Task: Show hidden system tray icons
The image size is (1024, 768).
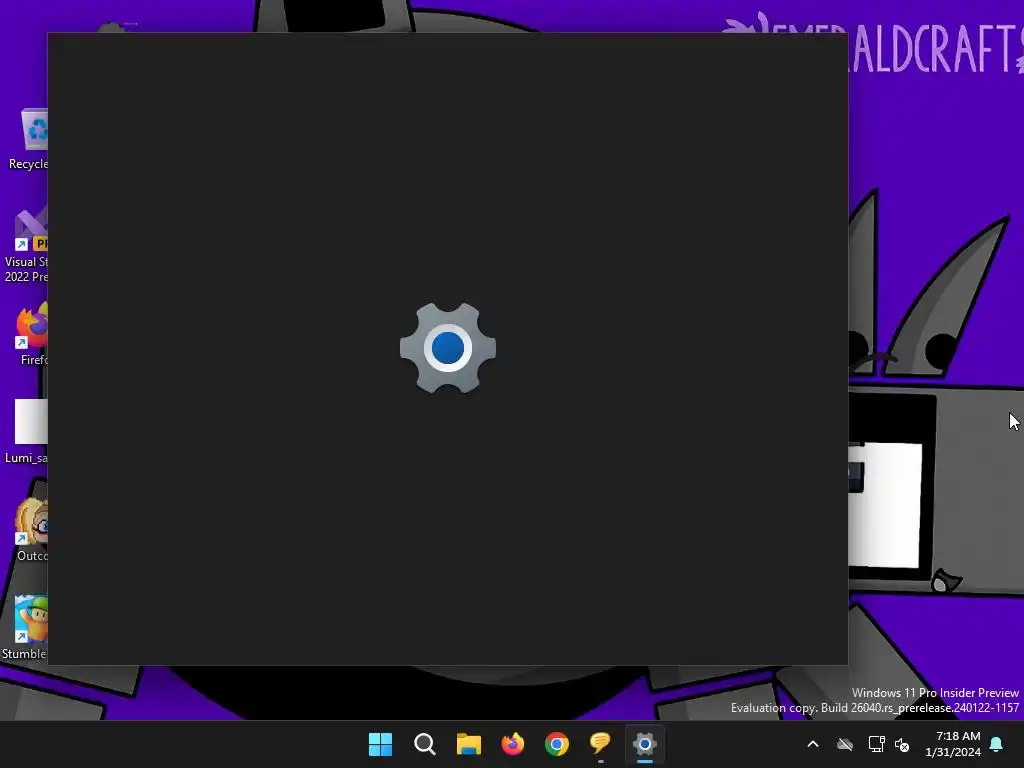Action: 813,744
